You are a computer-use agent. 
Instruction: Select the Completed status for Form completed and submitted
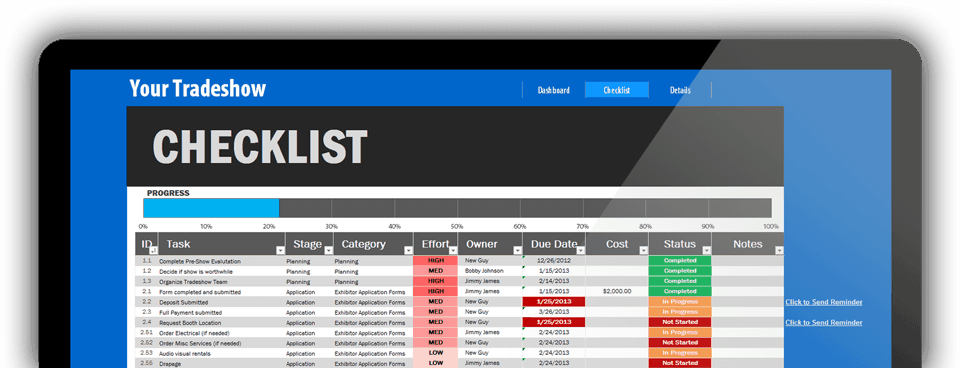point(680,291)
